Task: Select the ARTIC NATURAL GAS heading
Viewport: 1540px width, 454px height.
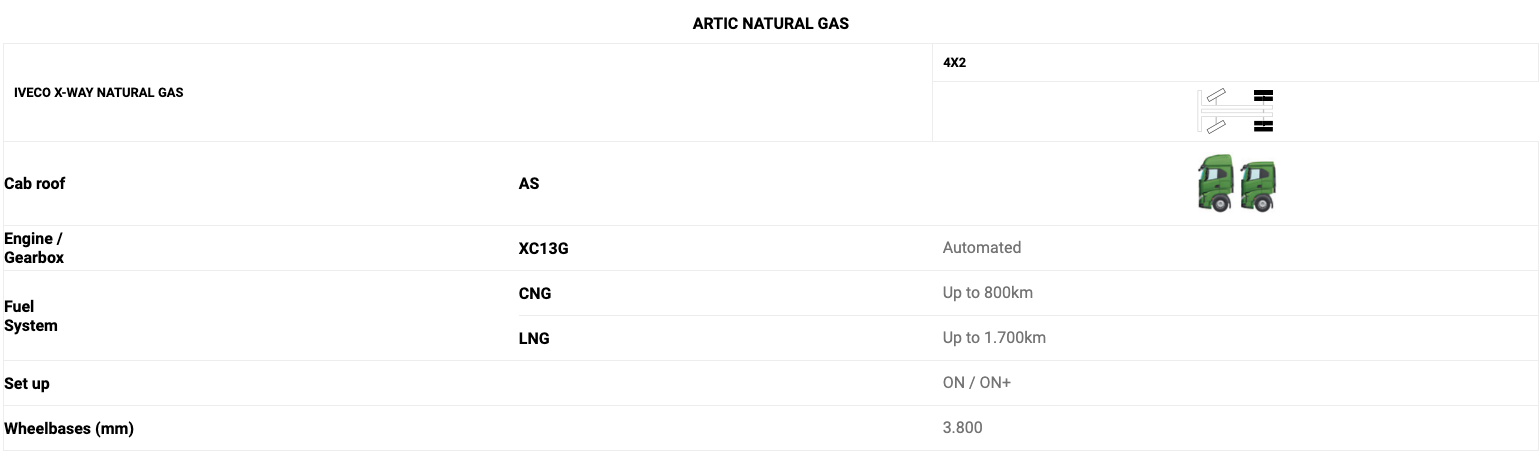Action: point(770,23)
